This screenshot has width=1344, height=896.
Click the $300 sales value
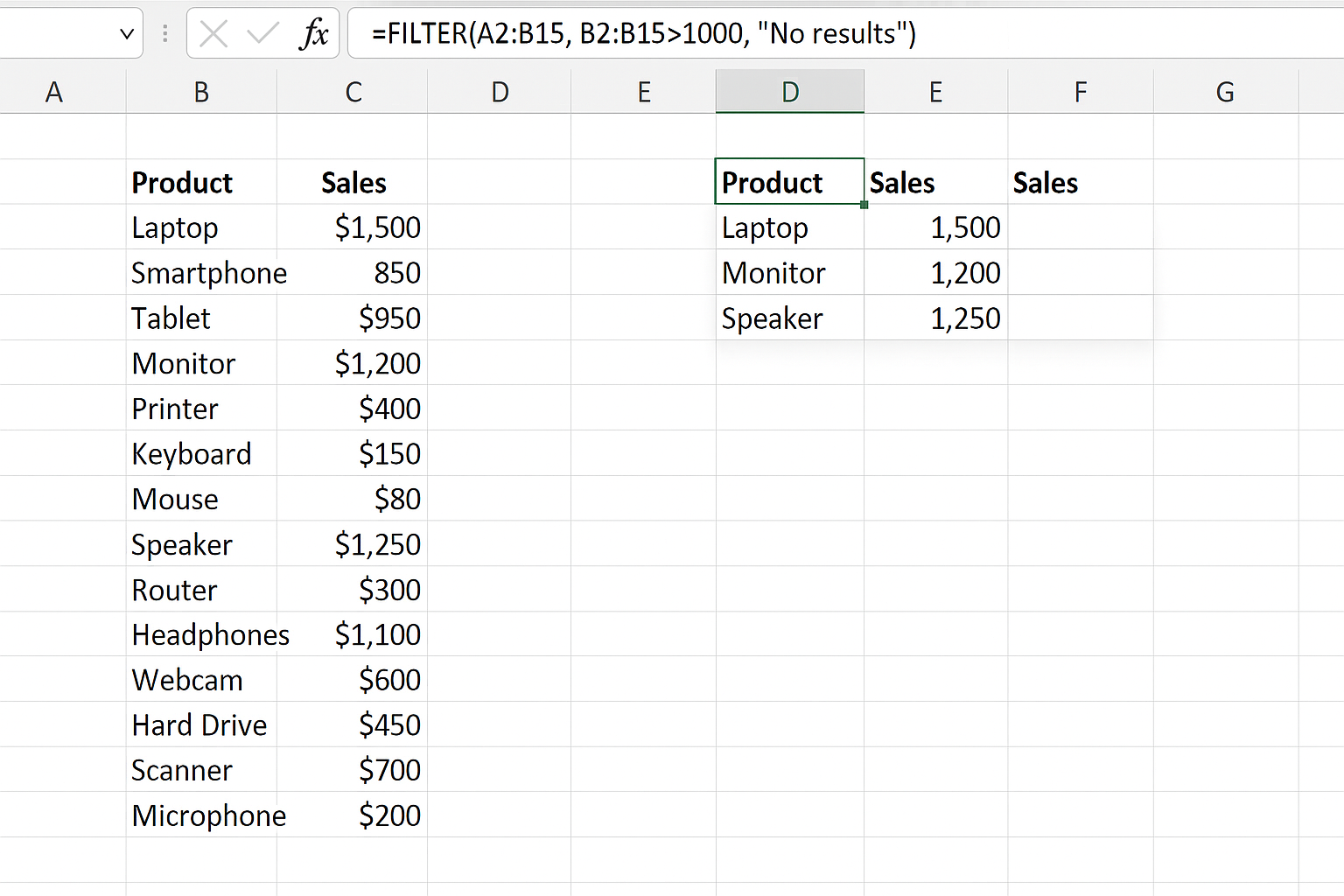[x=389, y=590]
